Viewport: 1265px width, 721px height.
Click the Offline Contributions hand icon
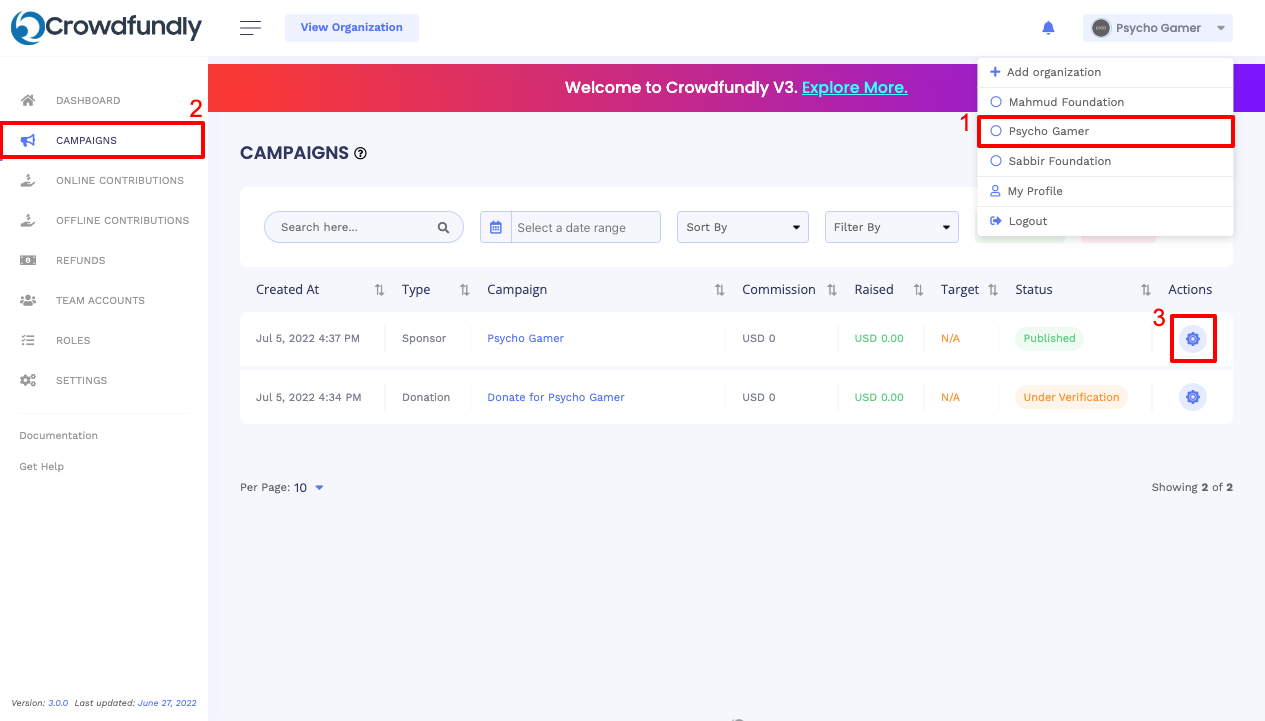[x=28, y=220]
